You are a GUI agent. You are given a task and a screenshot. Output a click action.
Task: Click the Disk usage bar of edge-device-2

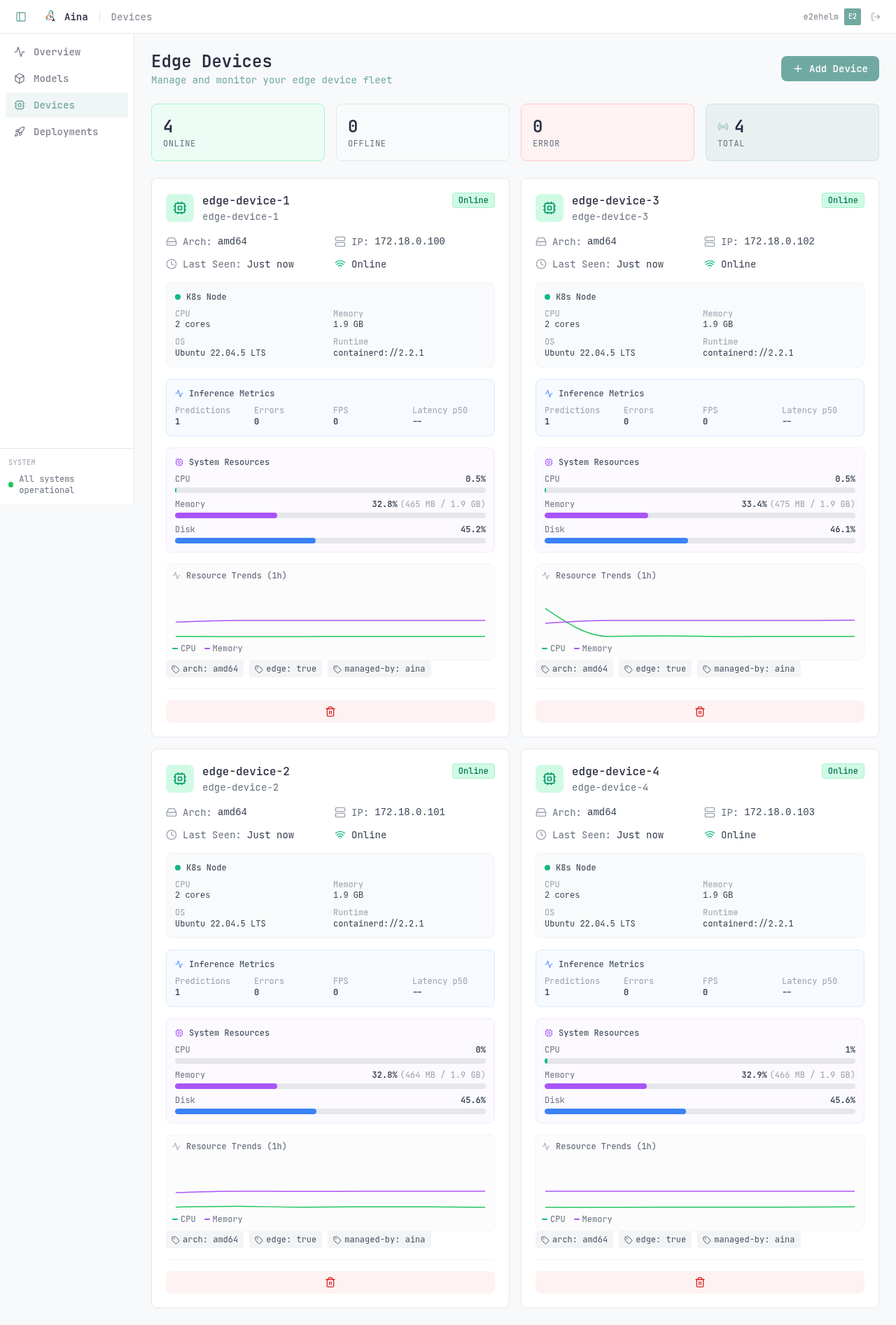click(330, 1111)
